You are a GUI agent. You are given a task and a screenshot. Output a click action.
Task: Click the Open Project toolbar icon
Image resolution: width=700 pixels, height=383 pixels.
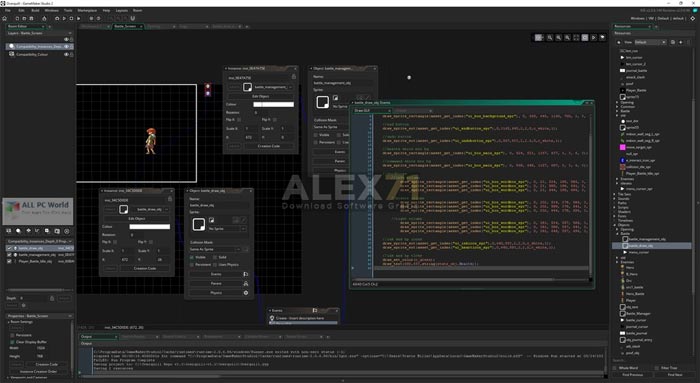point(25,18)
